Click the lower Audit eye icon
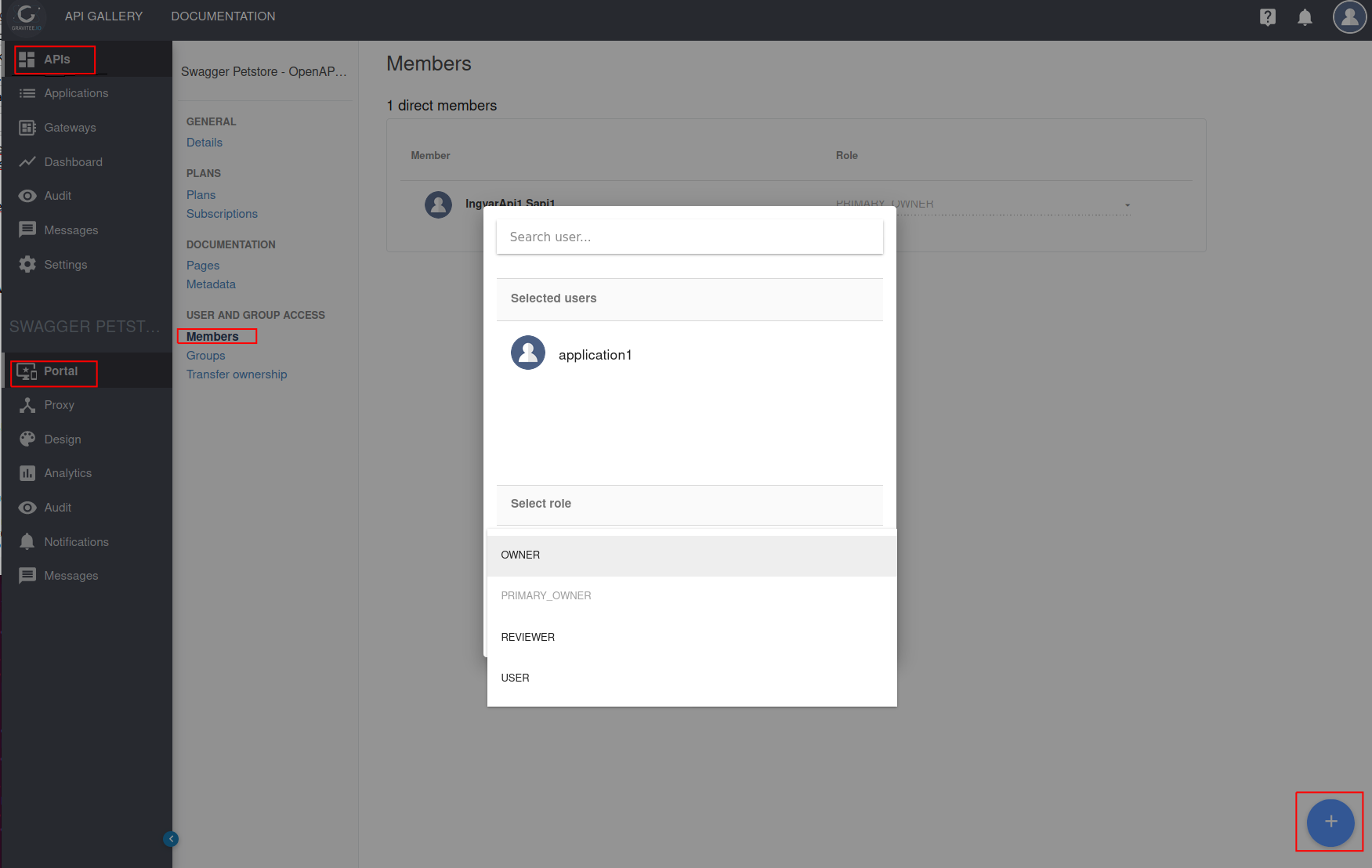This screenshot has width=1372, height=868. [x=27, y=508]
